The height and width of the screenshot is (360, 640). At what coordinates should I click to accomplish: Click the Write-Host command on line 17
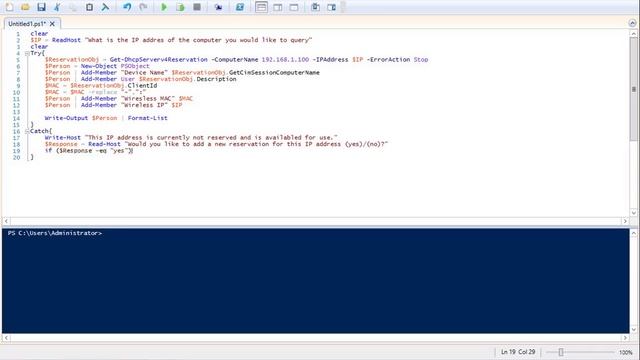pos(62,138)
